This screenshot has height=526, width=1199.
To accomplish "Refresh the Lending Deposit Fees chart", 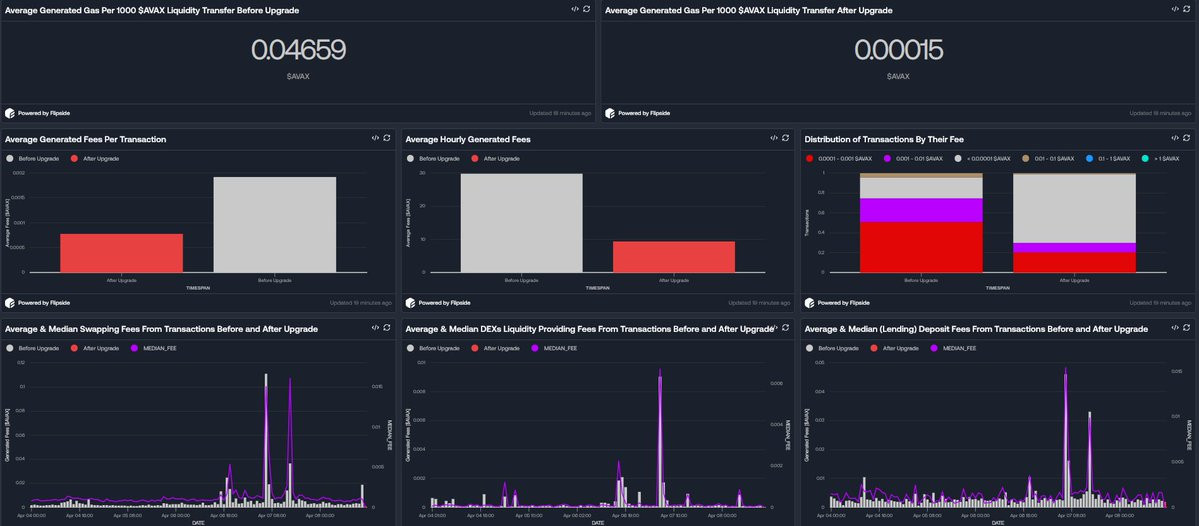I will (1187, 328).
